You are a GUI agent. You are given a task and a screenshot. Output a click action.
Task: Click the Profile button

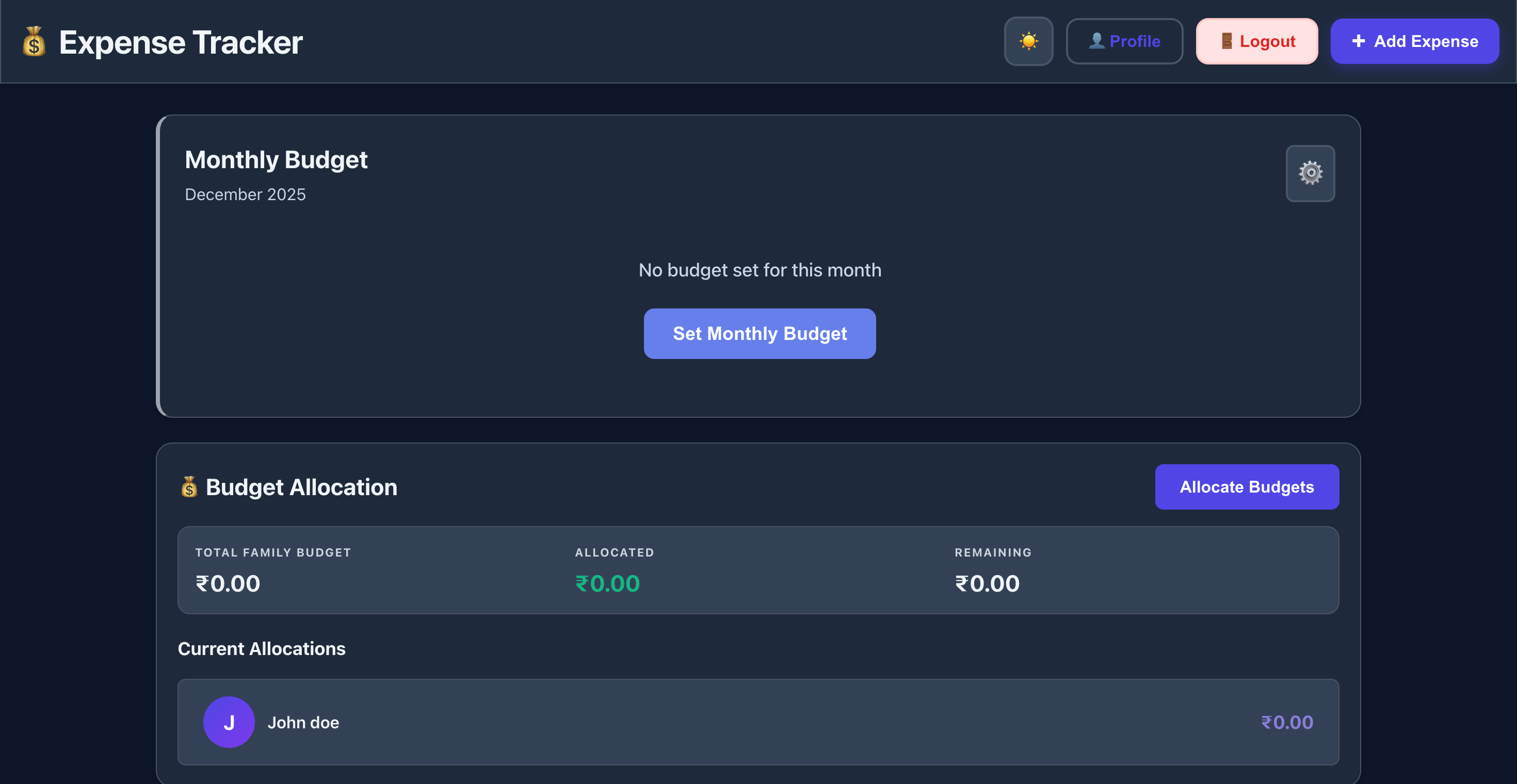1124,41
